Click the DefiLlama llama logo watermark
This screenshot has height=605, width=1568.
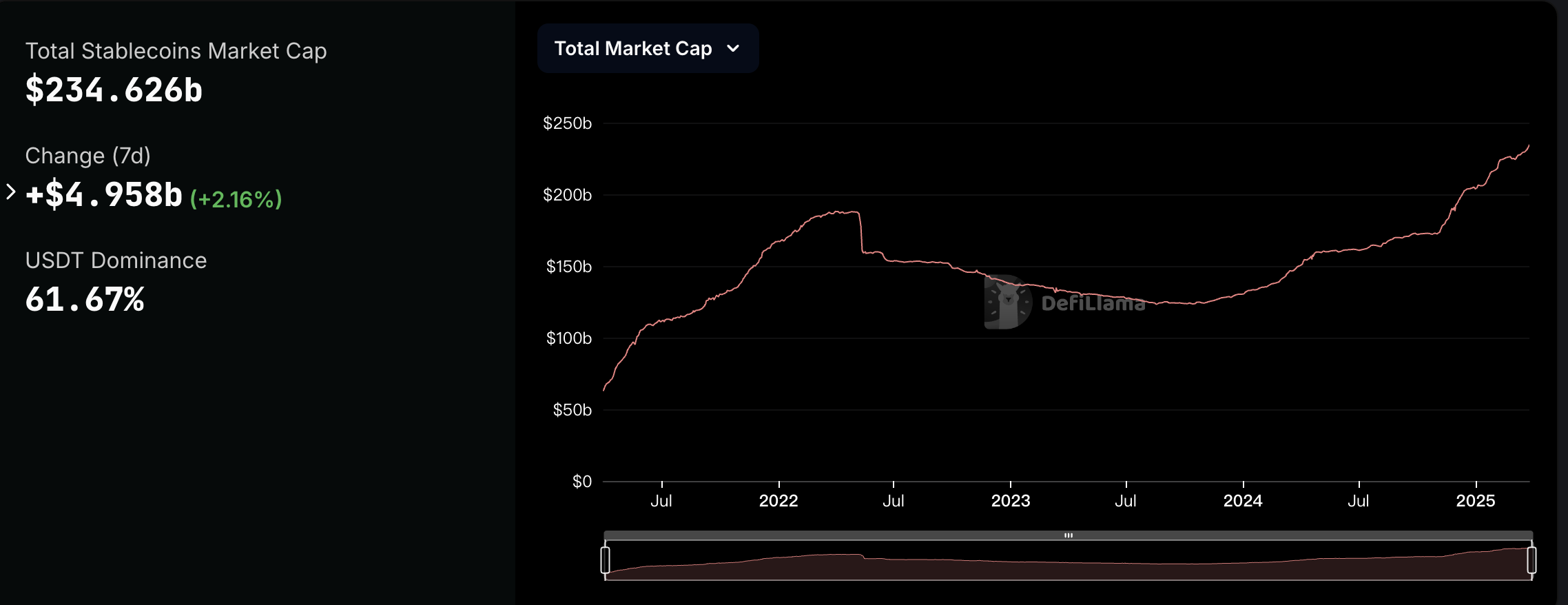point(1008,302)
